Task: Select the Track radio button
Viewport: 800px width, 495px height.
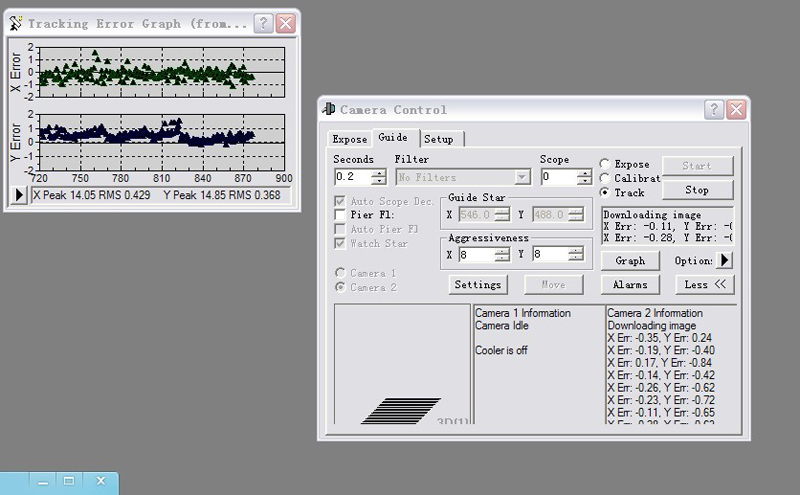Action: 605,192
